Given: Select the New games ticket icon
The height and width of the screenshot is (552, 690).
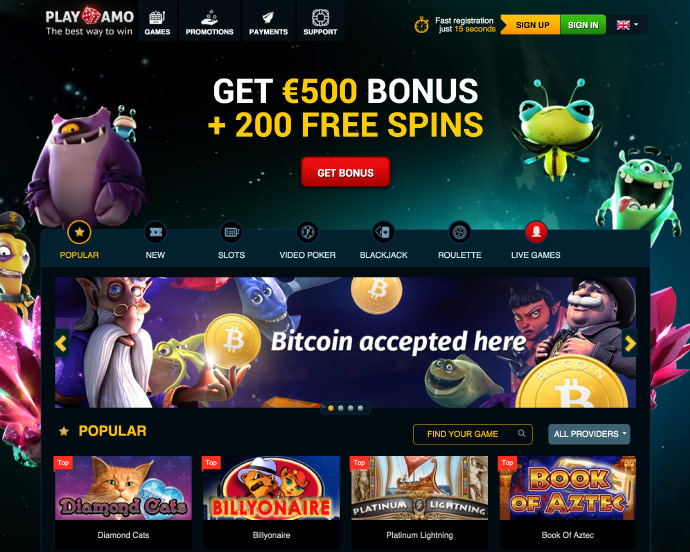Looking at the screenshot, I should (x=155, y=232).
